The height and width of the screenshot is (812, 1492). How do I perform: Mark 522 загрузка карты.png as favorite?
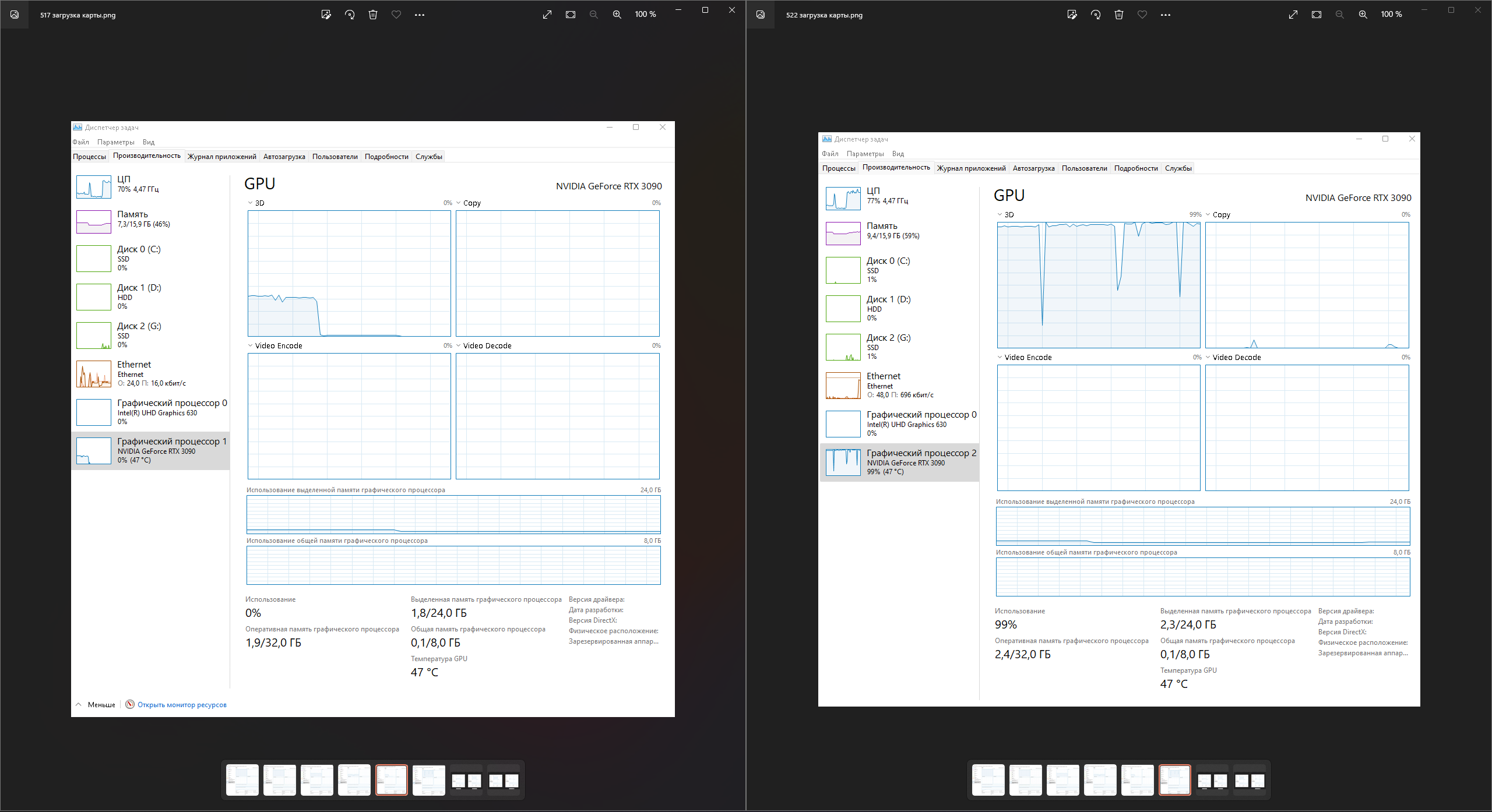pos(1142,15)
